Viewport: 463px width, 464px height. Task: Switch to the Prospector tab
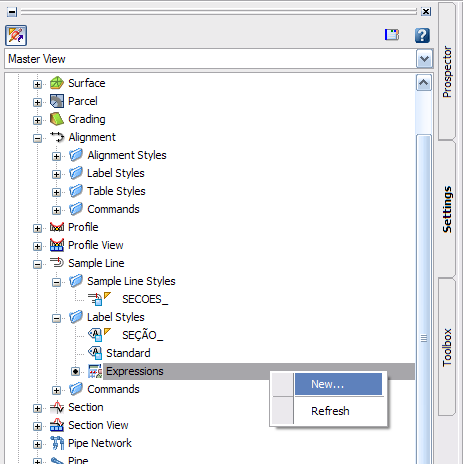pyautogui.click(x=447, y=72)
